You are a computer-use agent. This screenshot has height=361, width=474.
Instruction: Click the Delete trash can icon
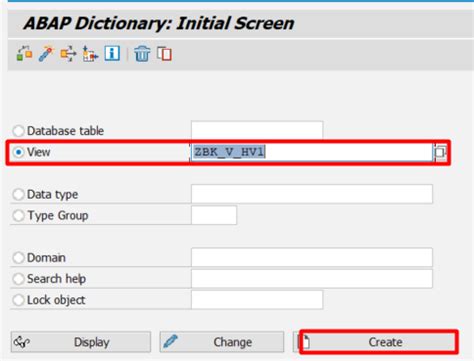[x=142, y=54]
